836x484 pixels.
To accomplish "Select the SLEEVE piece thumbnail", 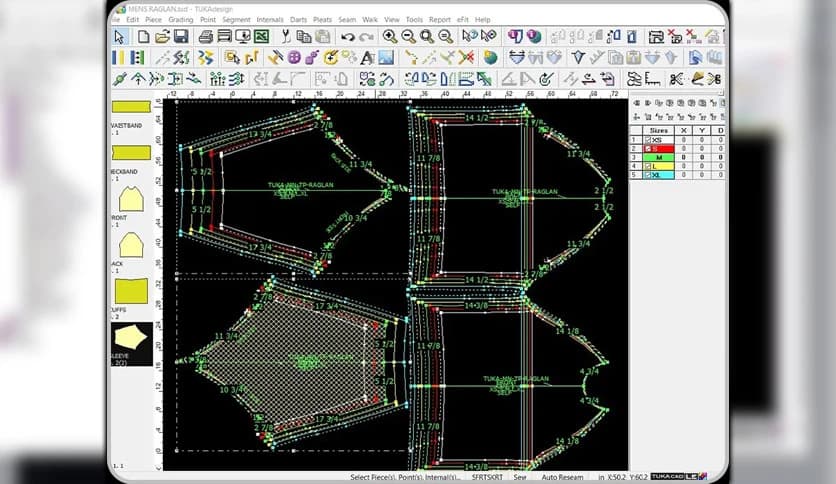I will click(x=131, y=343).
